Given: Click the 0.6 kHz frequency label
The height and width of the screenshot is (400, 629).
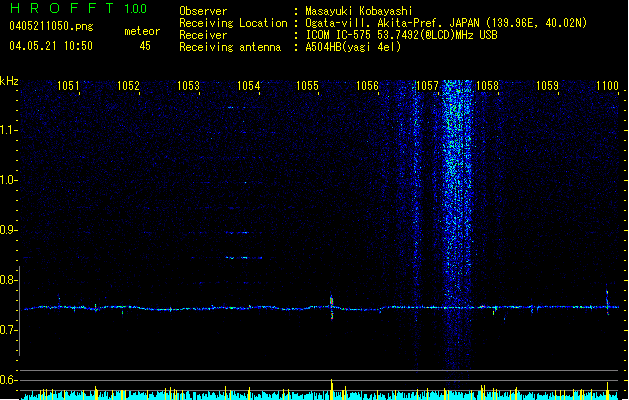Looking at the screenshot, I should tap(8, 380).
